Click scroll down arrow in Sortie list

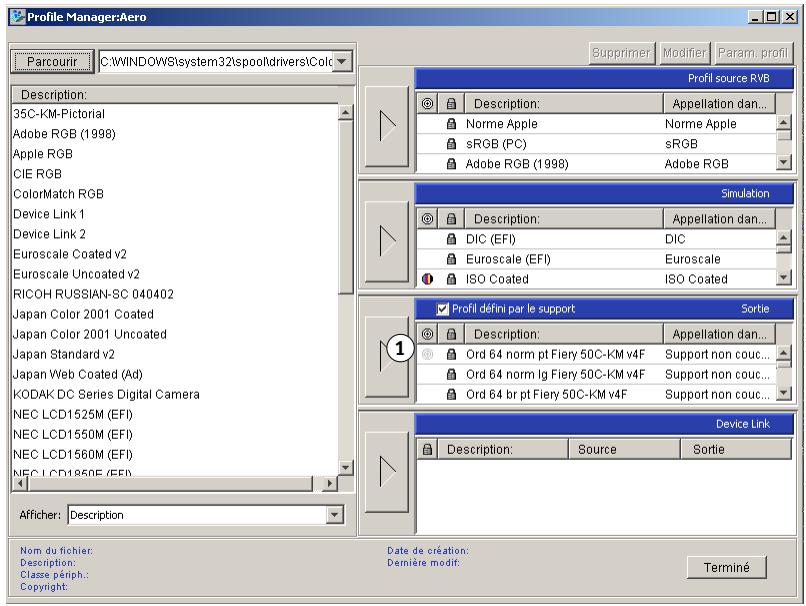783,393
